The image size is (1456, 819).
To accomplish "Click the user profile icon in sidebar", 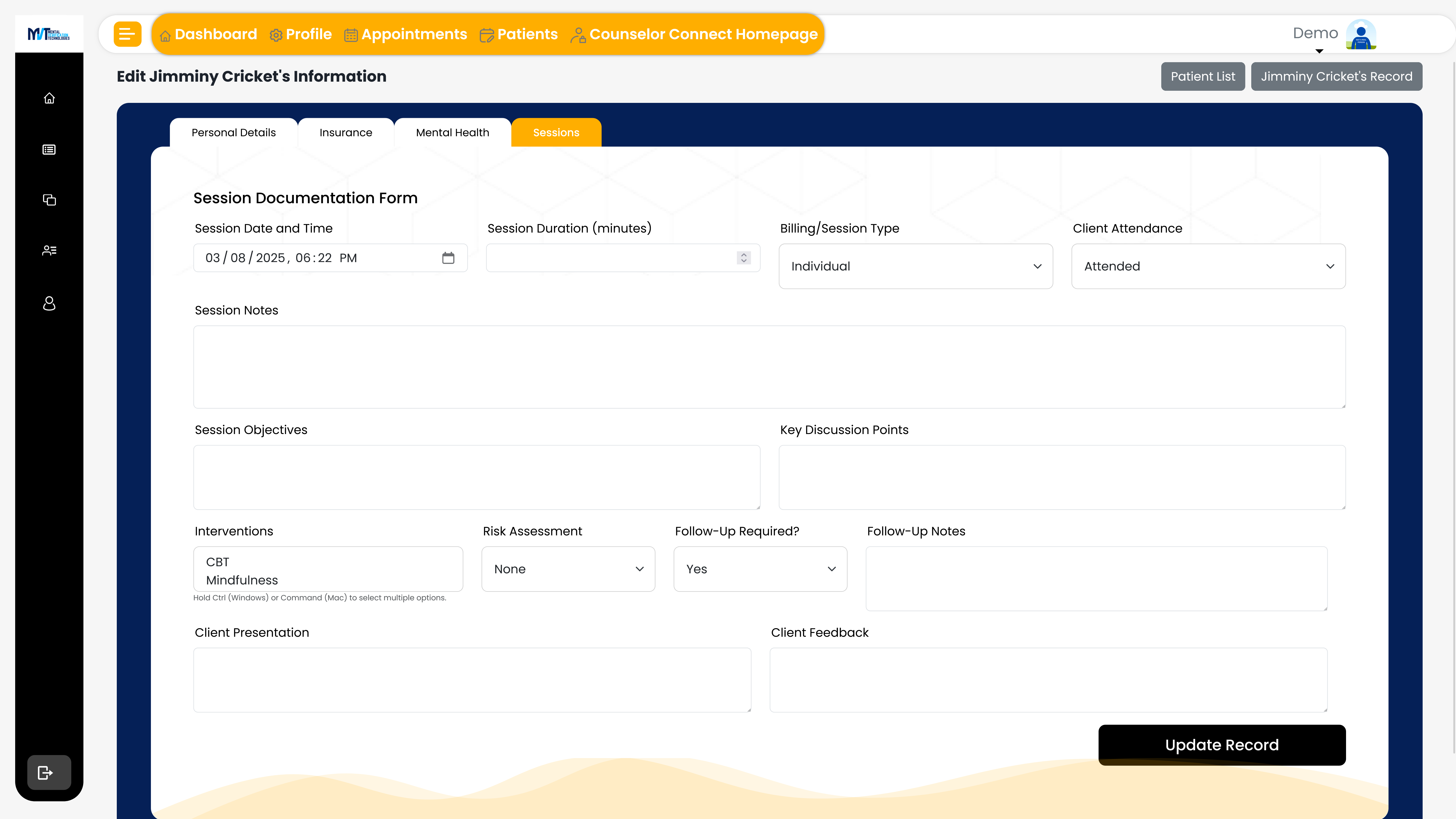I will [x=49, y=304].
